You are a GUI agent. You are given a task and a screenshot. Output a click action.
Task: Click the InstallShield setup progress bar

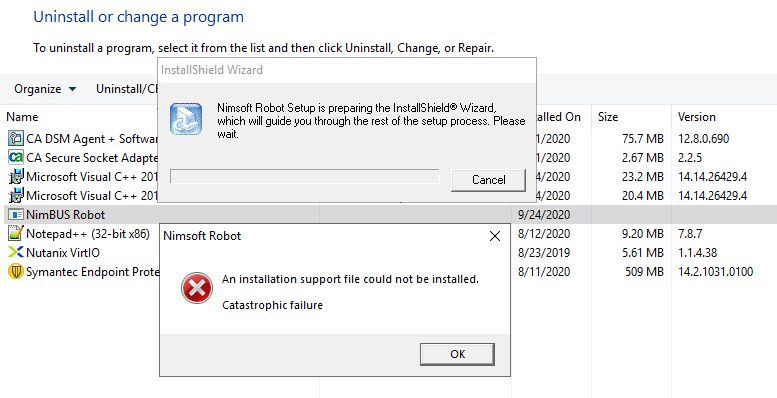click(x=304, y=176)
